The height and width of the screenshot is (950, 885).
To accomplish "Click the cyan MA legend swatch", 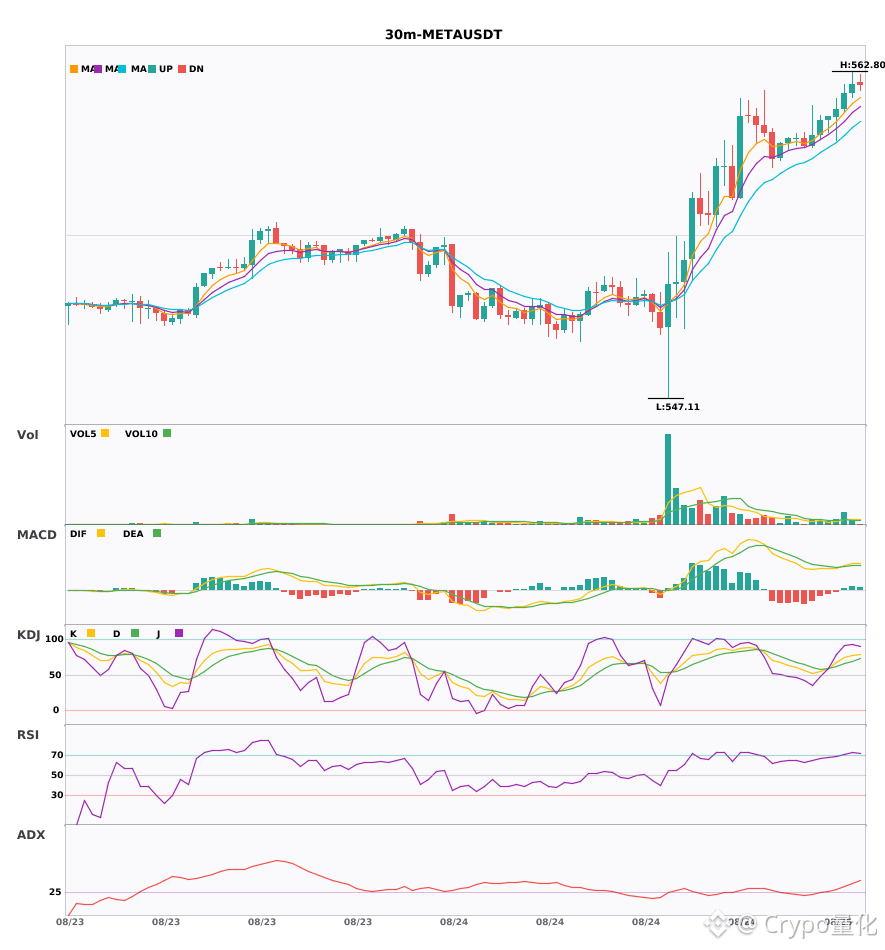I will (x=122, y=69).
